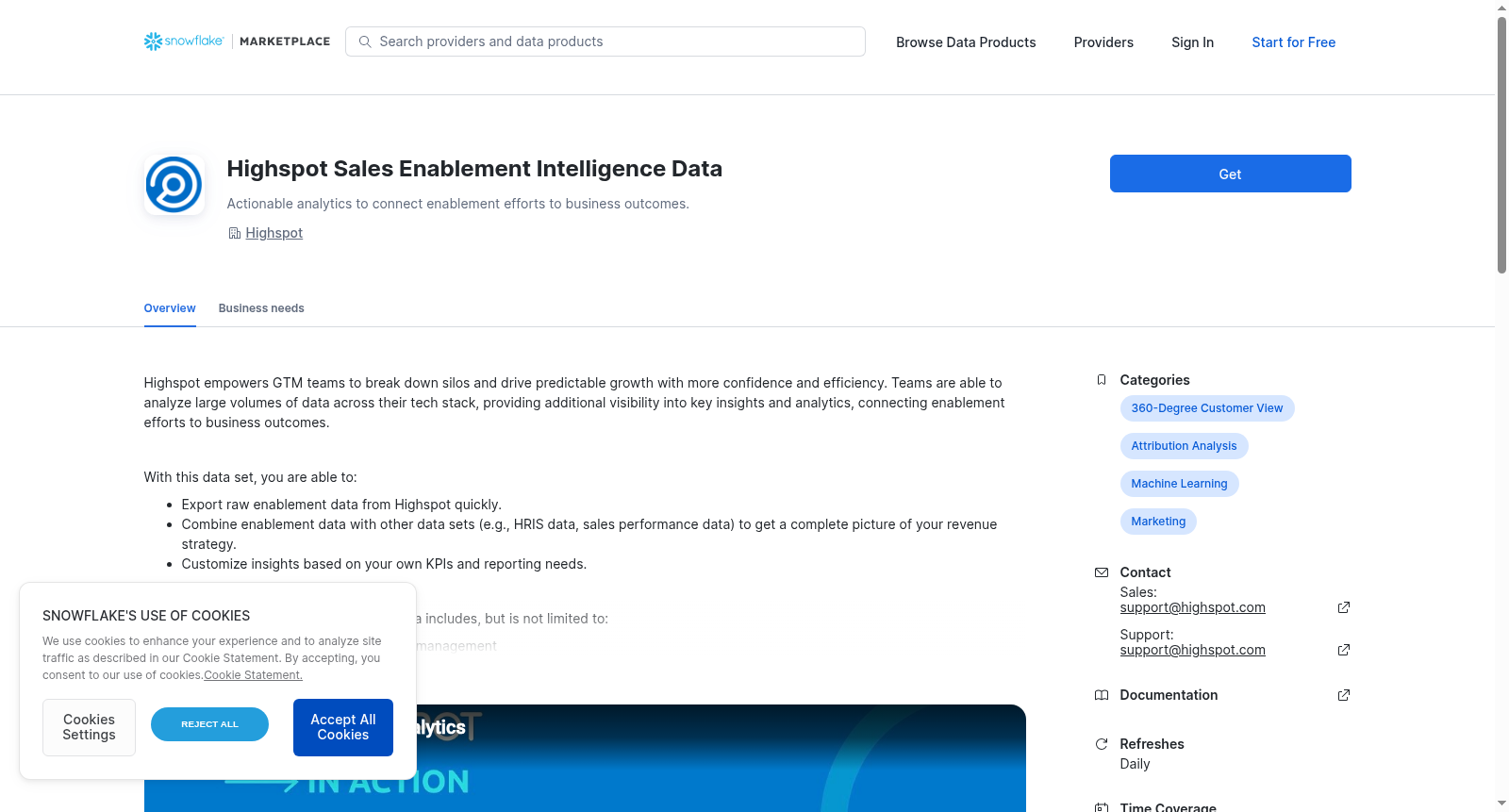
Task: Click the Documentation book icon
Action: [1101, 695]
